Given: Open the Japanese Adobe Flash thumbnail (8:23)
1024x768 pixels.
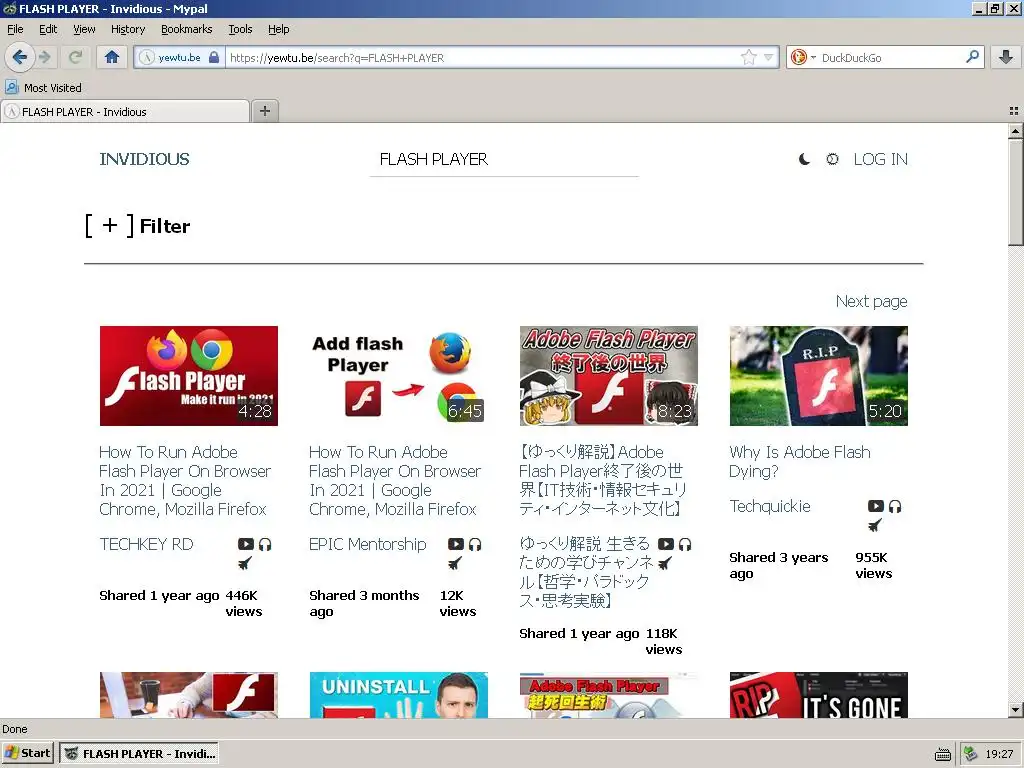Looking at the screenshot, I should click(x=609, y=376).
